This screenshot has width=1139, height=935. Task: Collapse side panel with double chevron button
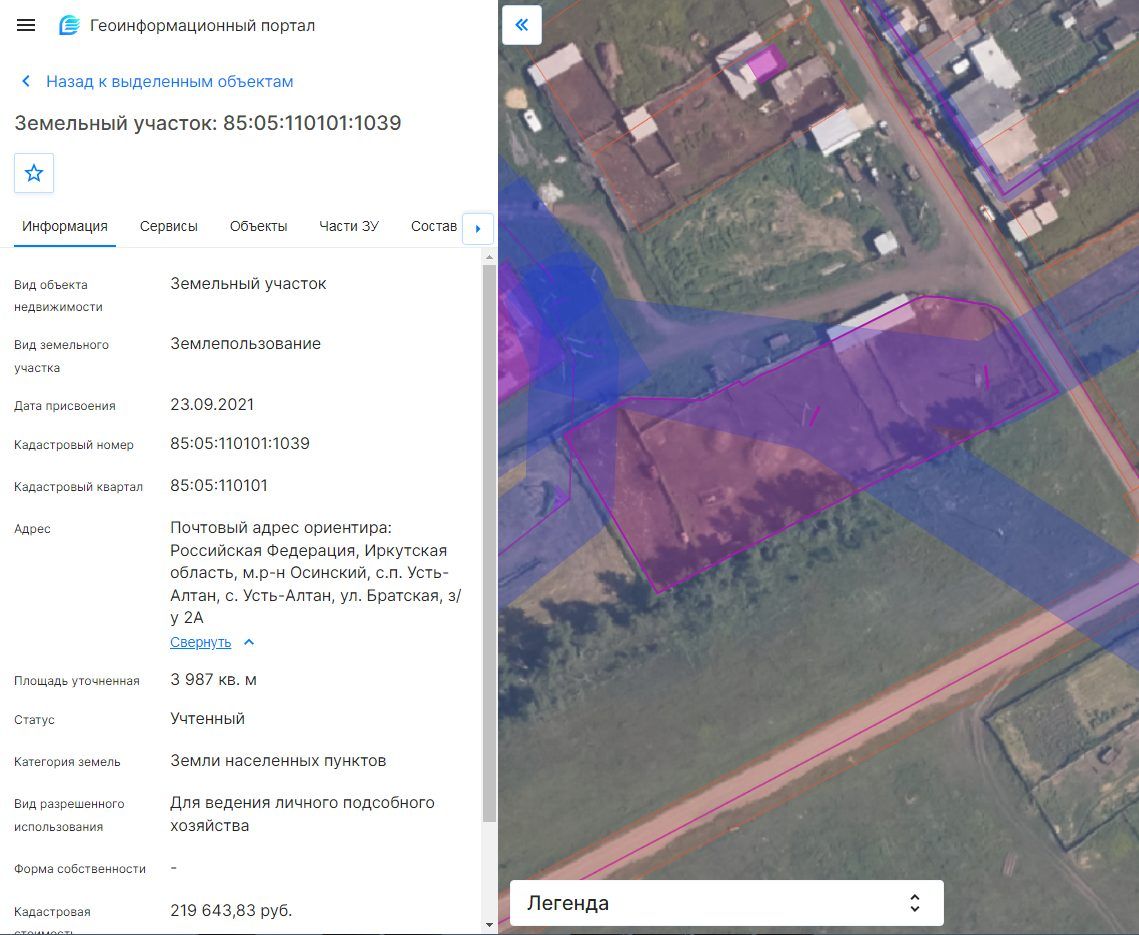point(522,25)
